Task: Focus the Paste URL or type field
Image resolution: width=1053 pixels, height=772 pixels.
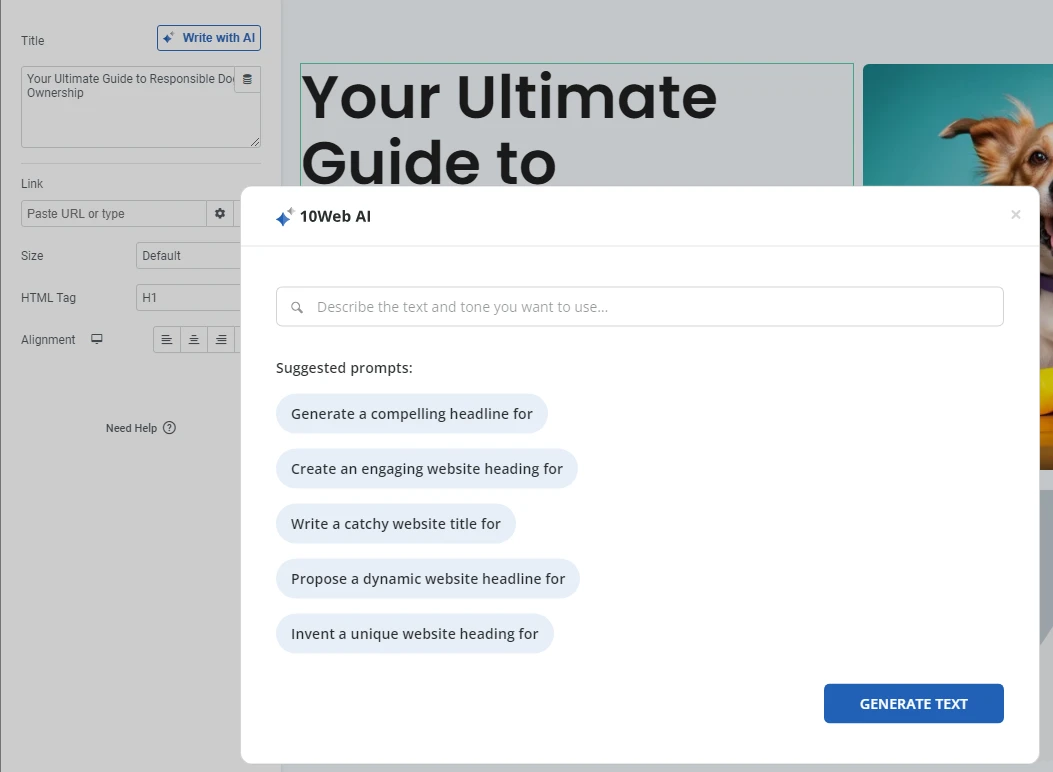Action: click(113, 213)
